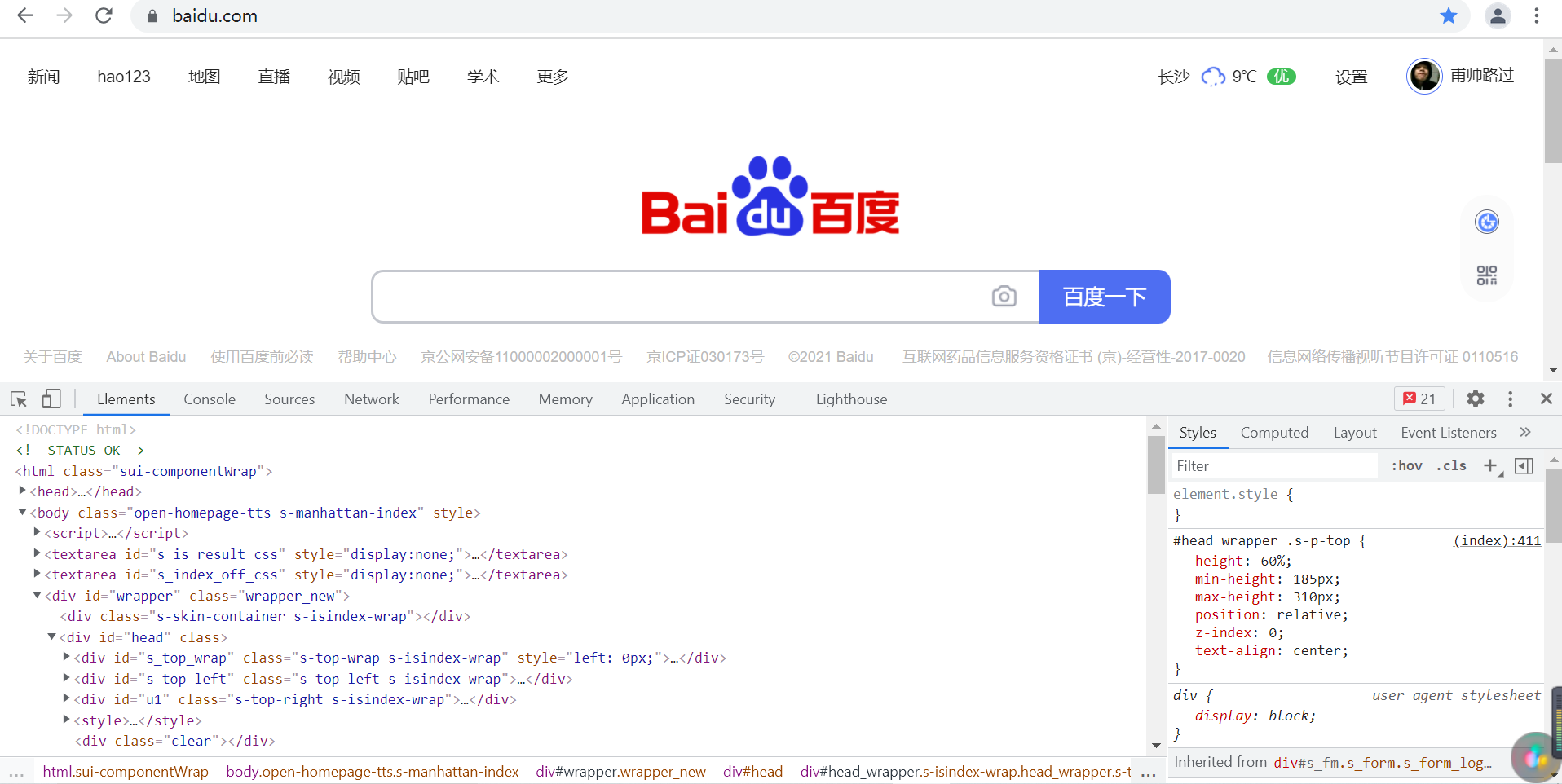Open the hao123 link
Screen dimensions: 1562x784
pyautogui.click(x=124, y=77)
